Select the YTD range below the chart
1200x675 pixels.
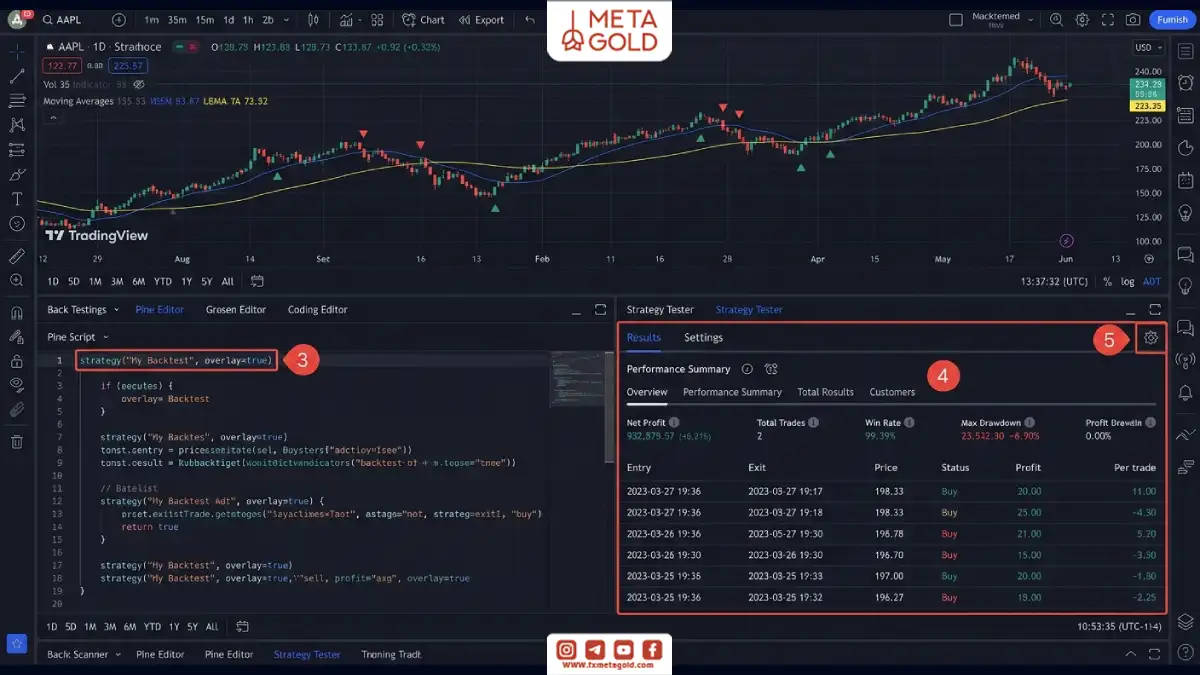[163, 281]
